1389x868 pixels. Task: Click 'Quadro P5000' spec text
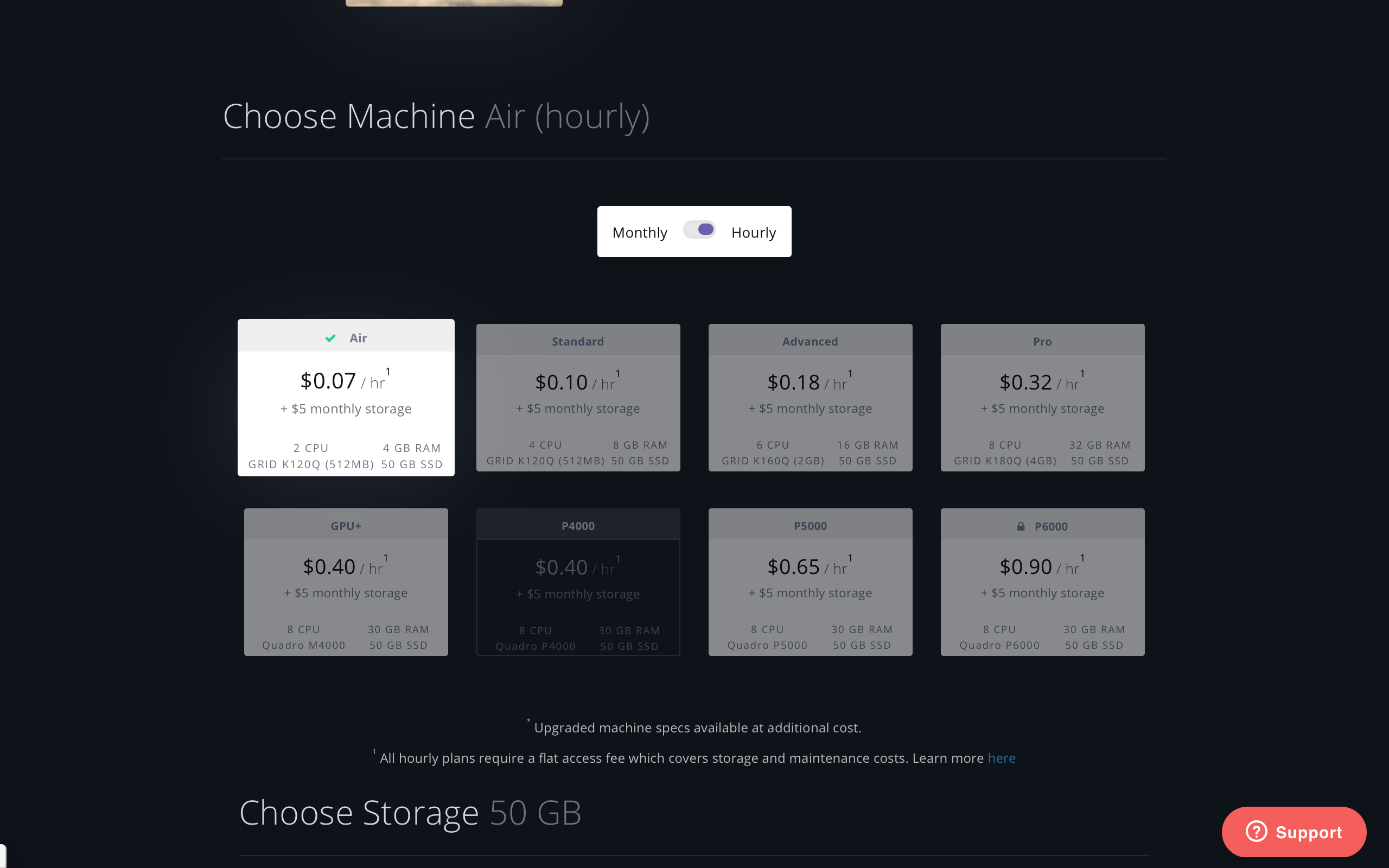click(x=767, y=645)
